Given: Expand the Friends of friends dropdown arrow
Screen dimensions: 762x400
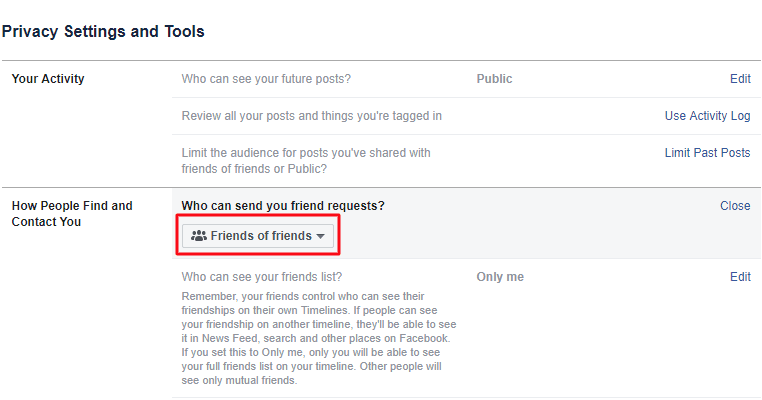Looking at the screenshot, I should pyautogui.click(x=320, y=237).
